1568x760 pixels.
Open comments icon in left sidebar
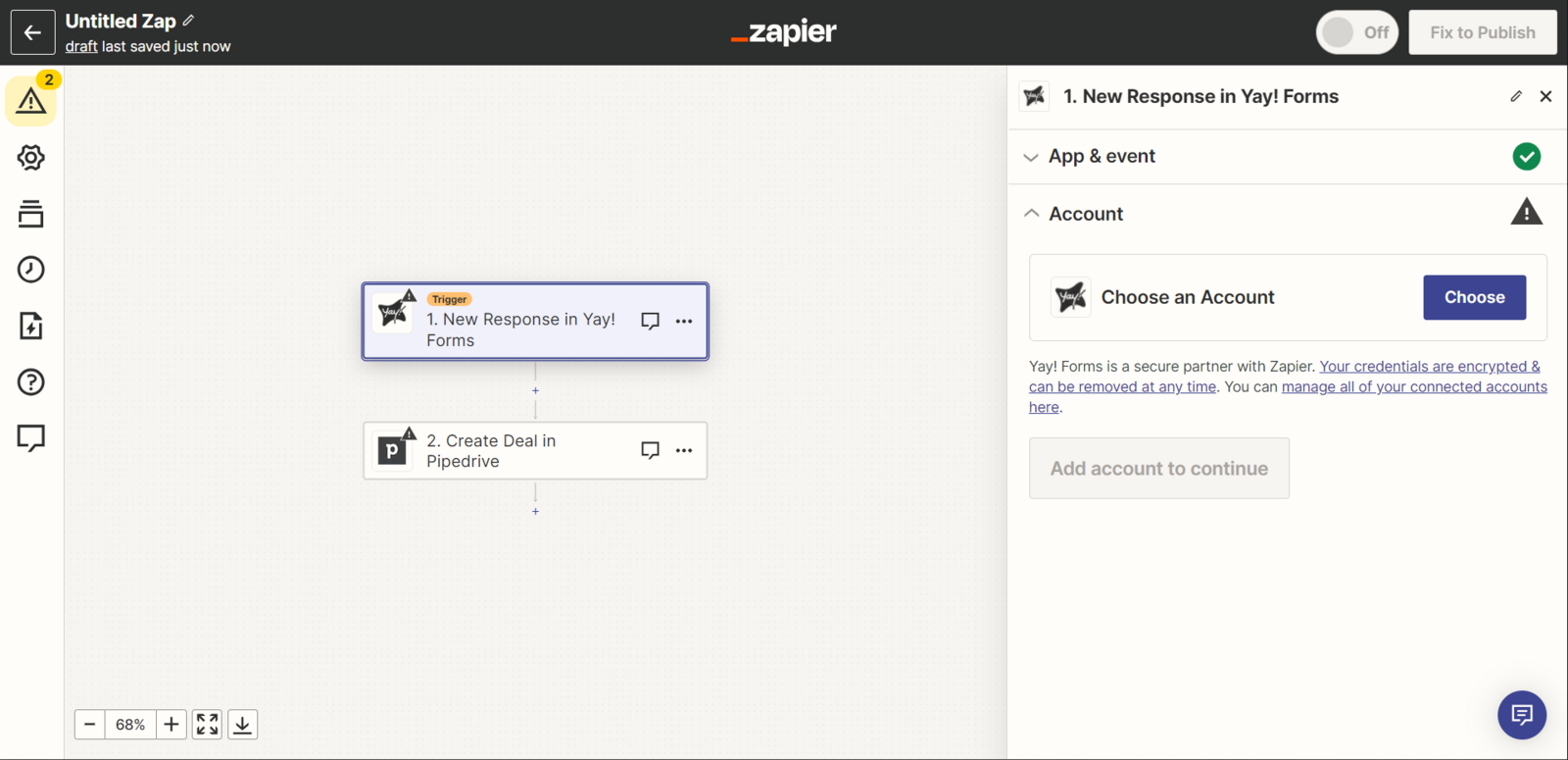pyautogui.click(x=30, y=437)
